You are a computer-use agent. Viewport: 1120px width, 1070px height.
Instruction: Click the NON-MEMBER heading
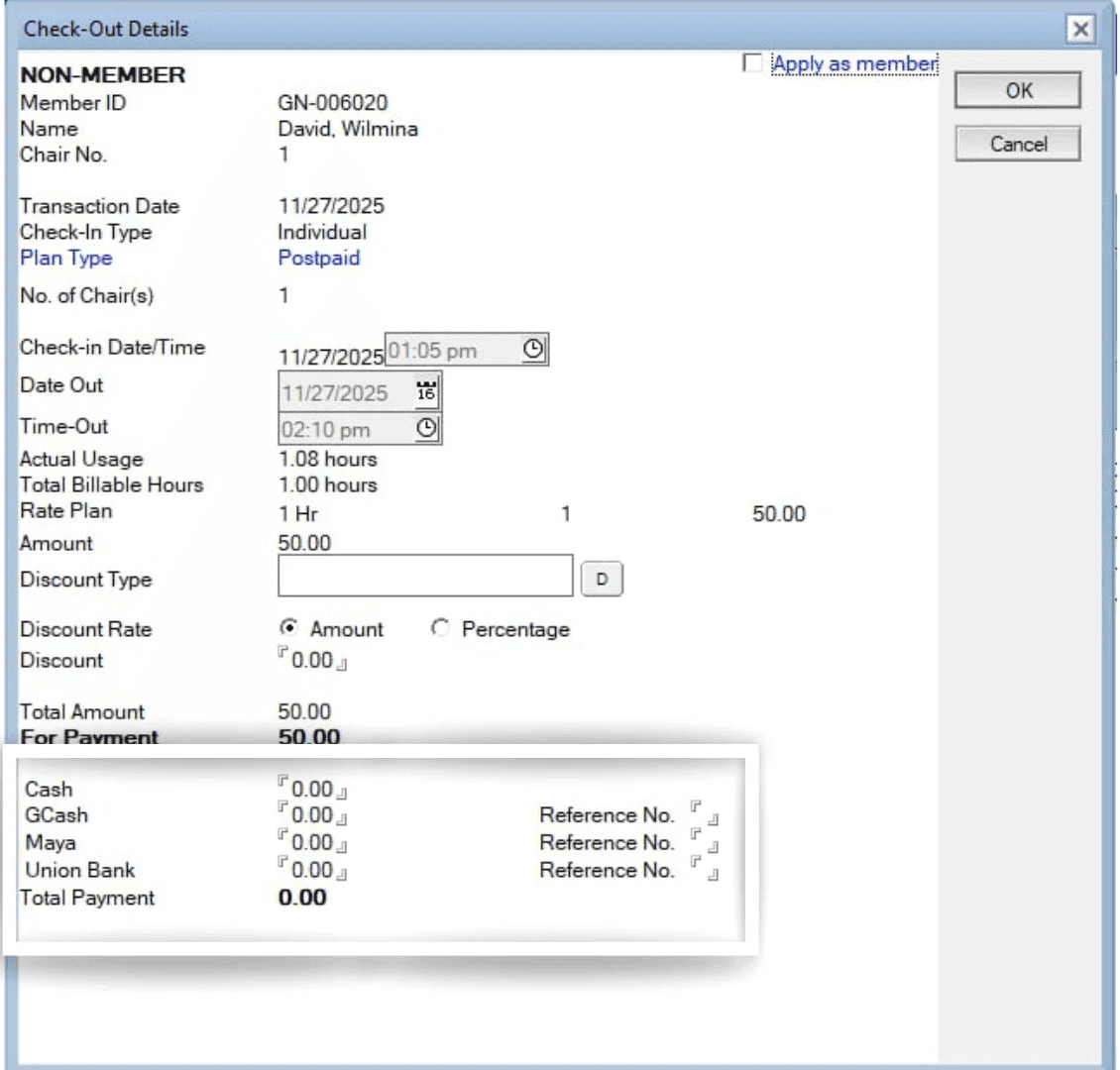click(x=103, y=75)
